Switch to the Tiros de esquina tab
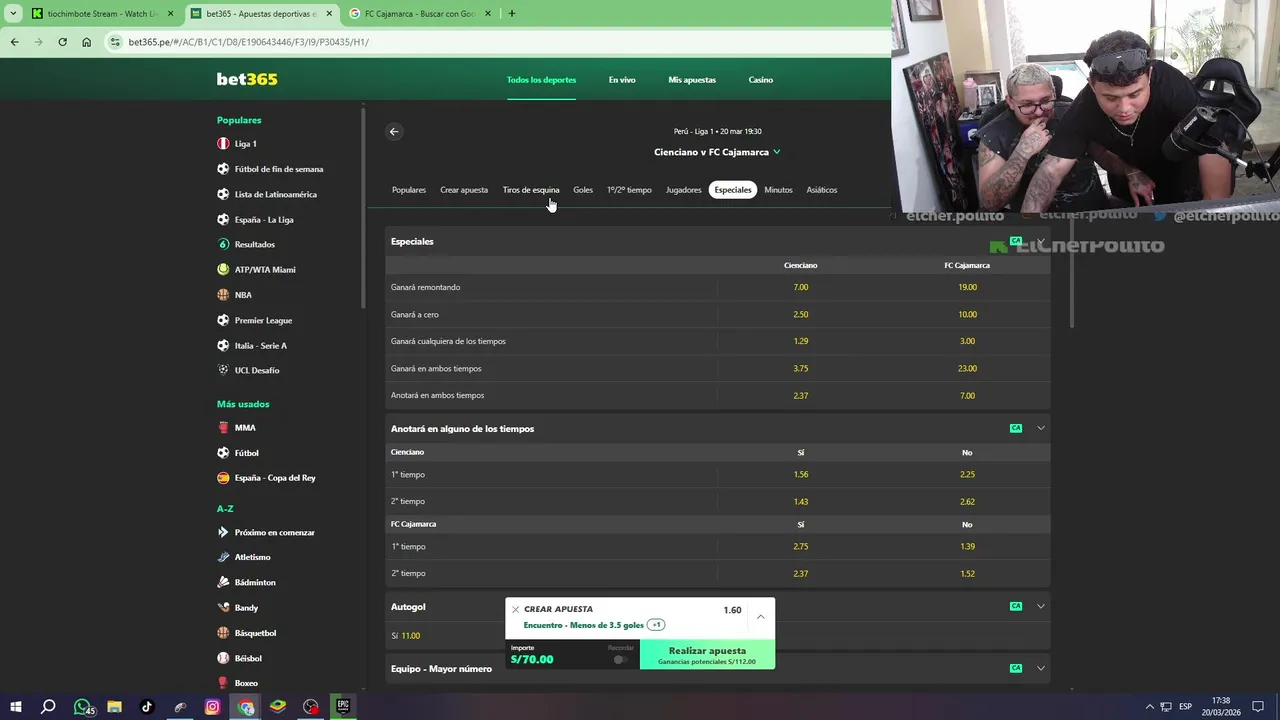The image size is (1280, 720). point(531,190)
